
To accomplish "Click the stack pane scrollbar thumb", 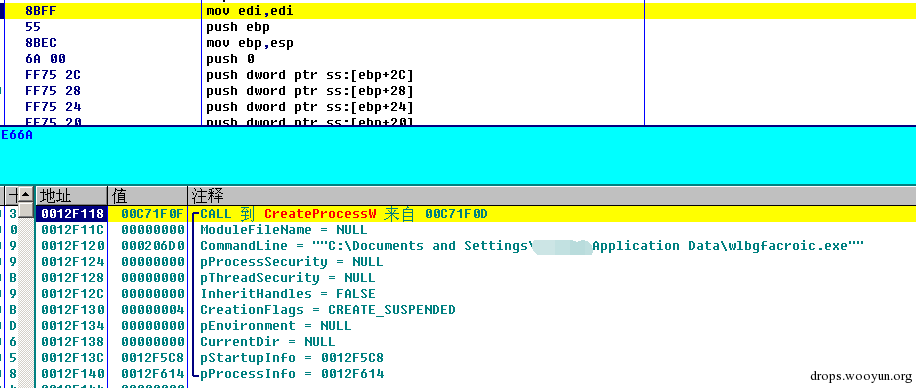I will point(26,210).
